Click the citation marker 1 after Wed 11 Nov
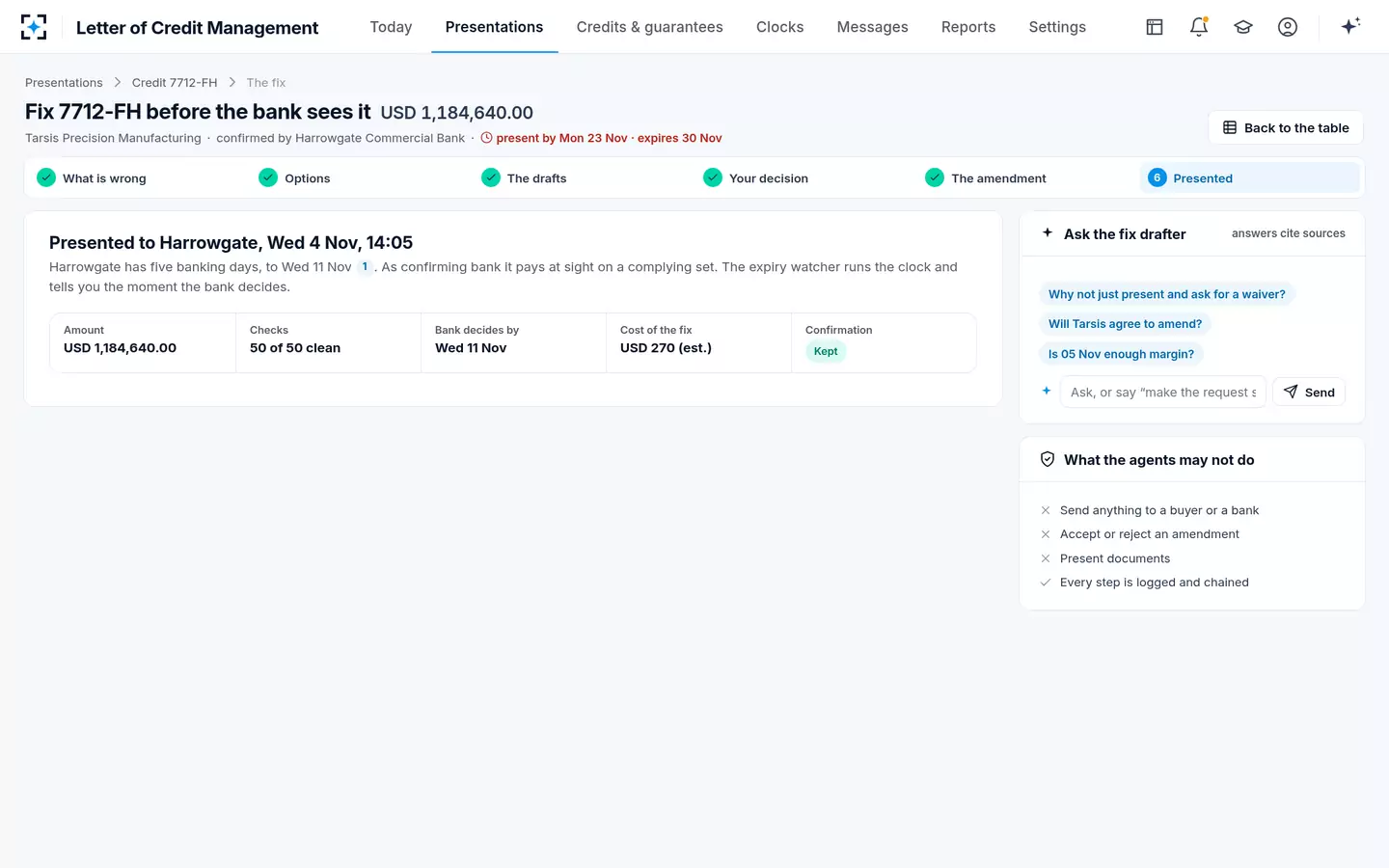 pos(365,267)
